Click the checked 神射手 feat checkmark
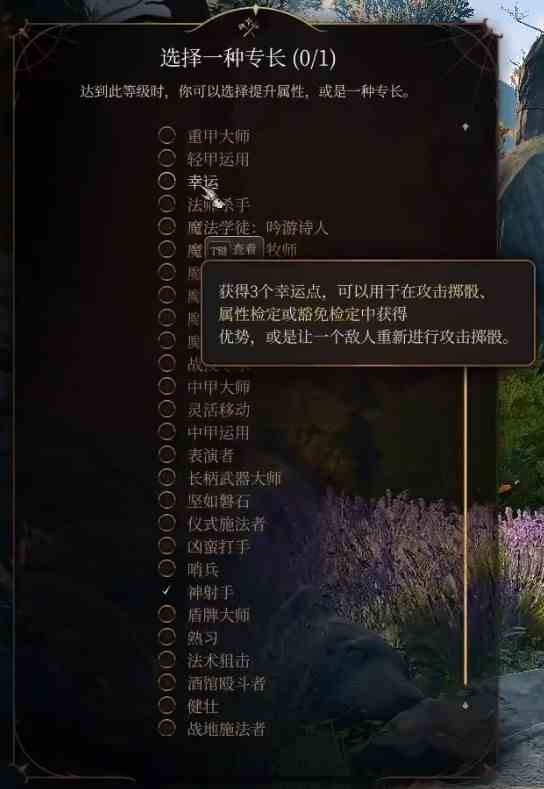544x789 pixels. click(167, 592)
